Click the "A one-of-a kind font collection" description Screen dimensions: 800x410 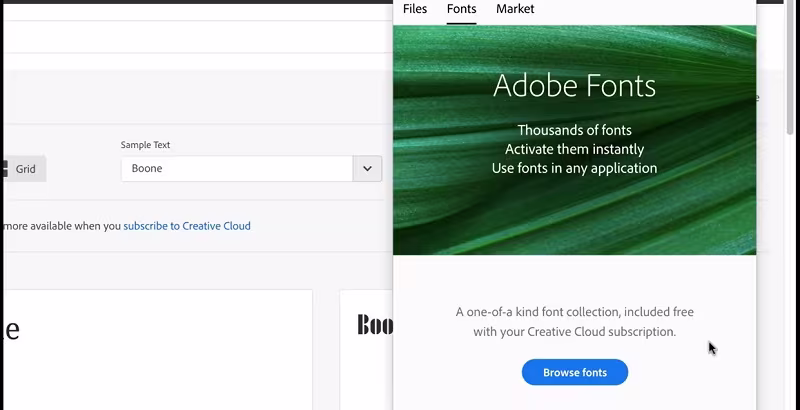(574, 312)
